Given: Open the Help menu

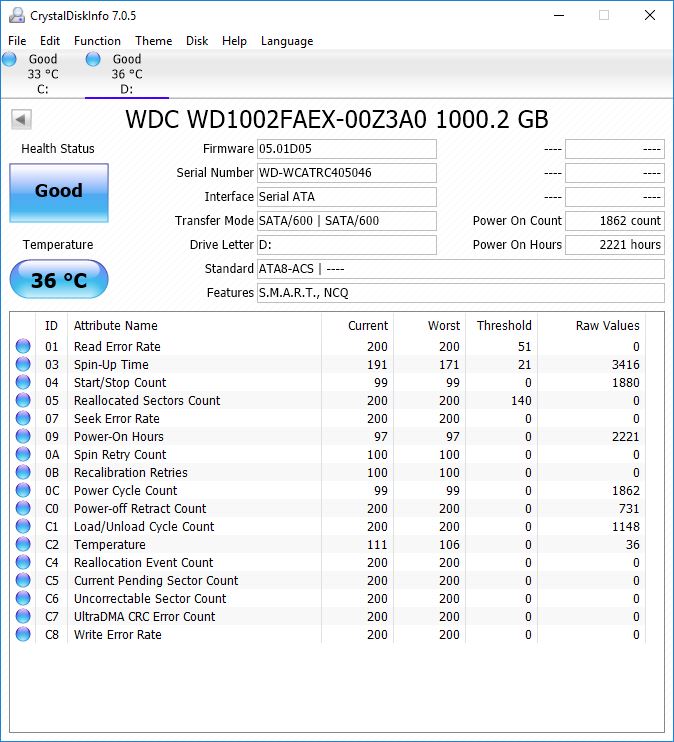Looking at the screenshot, I should tap(234, 41).
